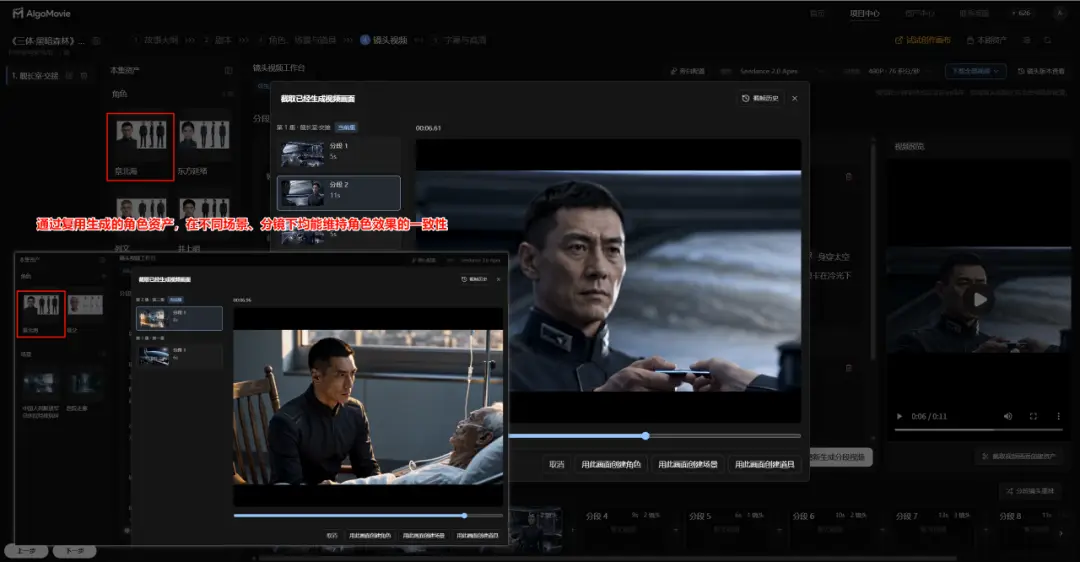
Task: Select 分段 2 11s in dialog list
Action: tap(338, 192)
